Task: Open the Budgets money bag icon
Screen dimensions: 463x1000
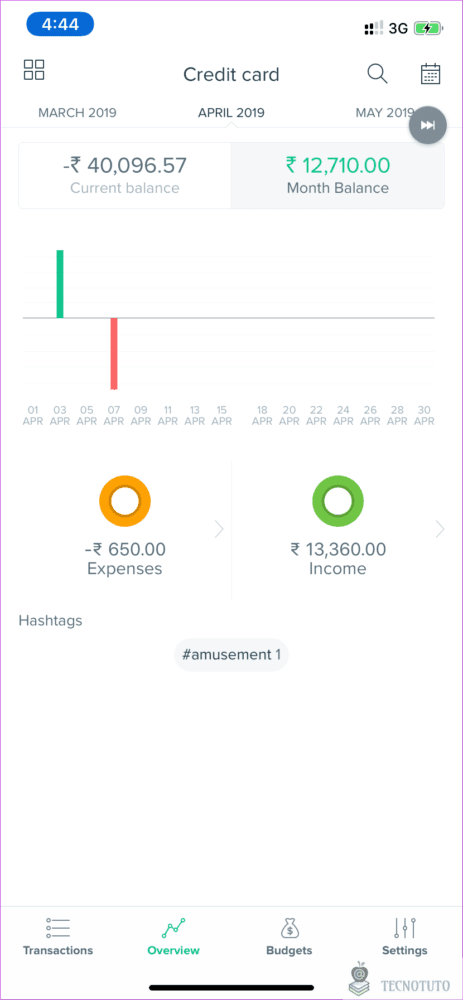Action: click(x=290, y=928)
